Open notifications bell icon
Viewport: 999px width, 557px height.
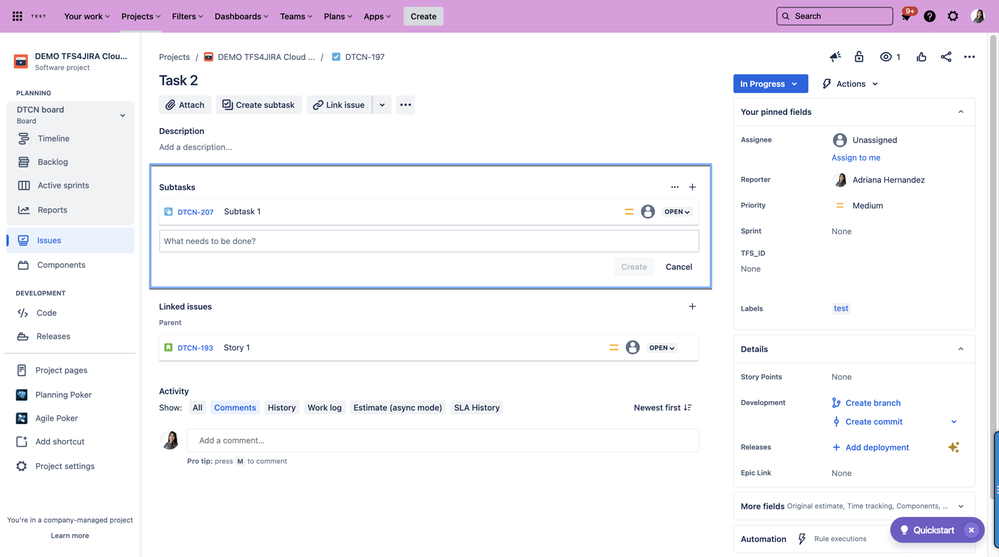tap(907, 16)
